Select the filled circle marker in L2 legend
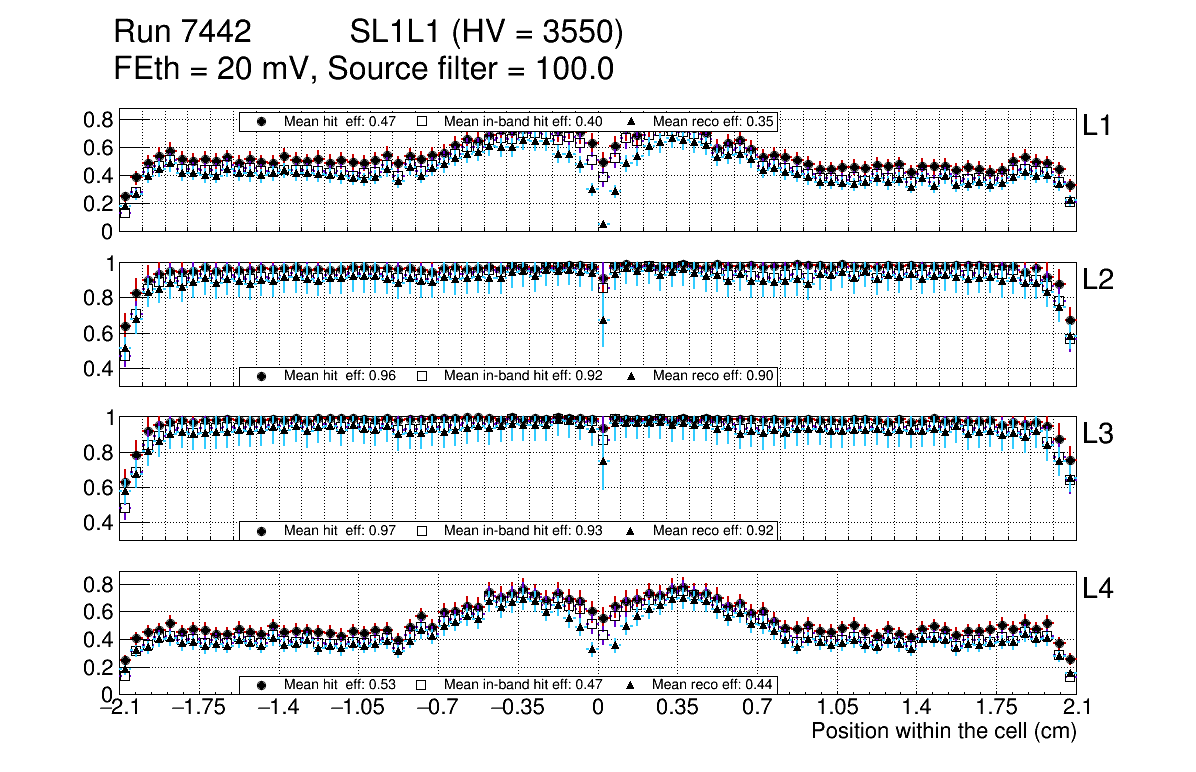Viewport: 1196px width, 772px height. [x=263, y=376]
